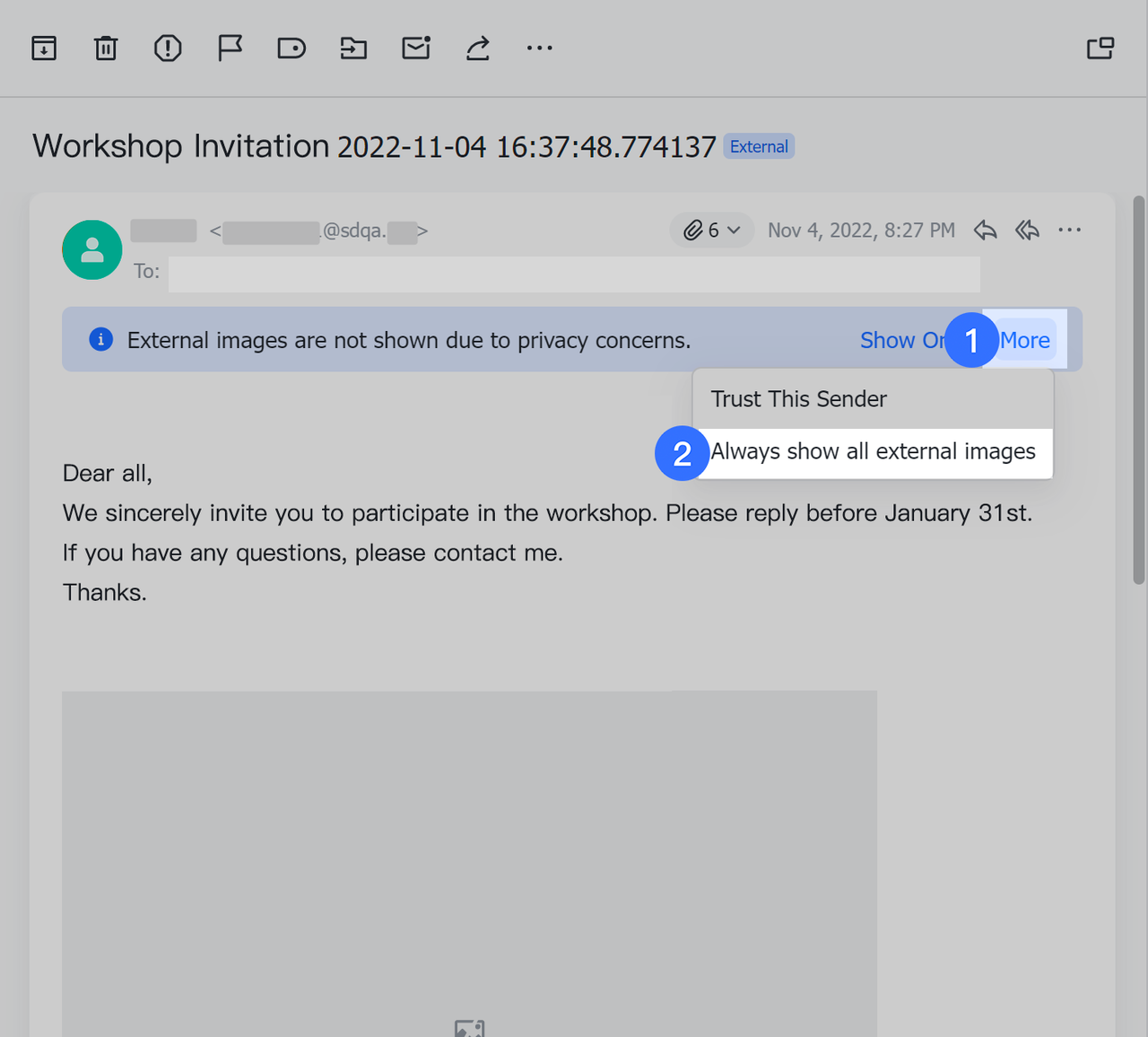Reply all to this email
Viewport: 1148px width, 1037px height.
pyautogui.click(x=1027, y=231)
